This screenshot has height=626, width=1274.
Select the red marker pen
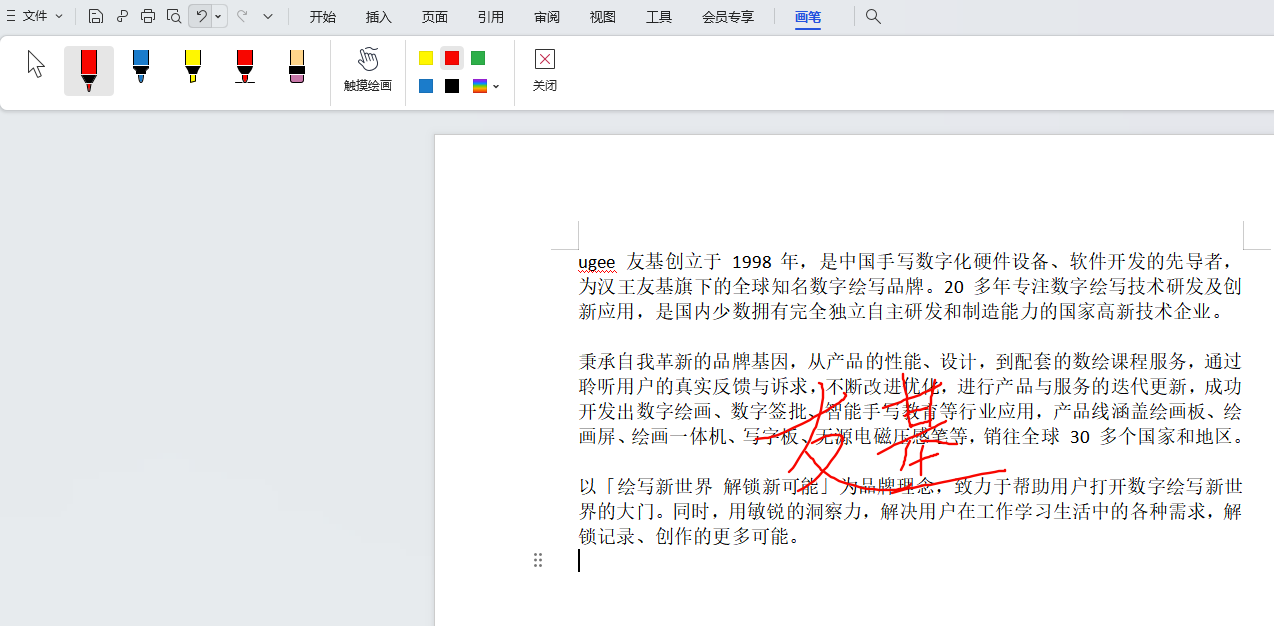coord(89,71)
